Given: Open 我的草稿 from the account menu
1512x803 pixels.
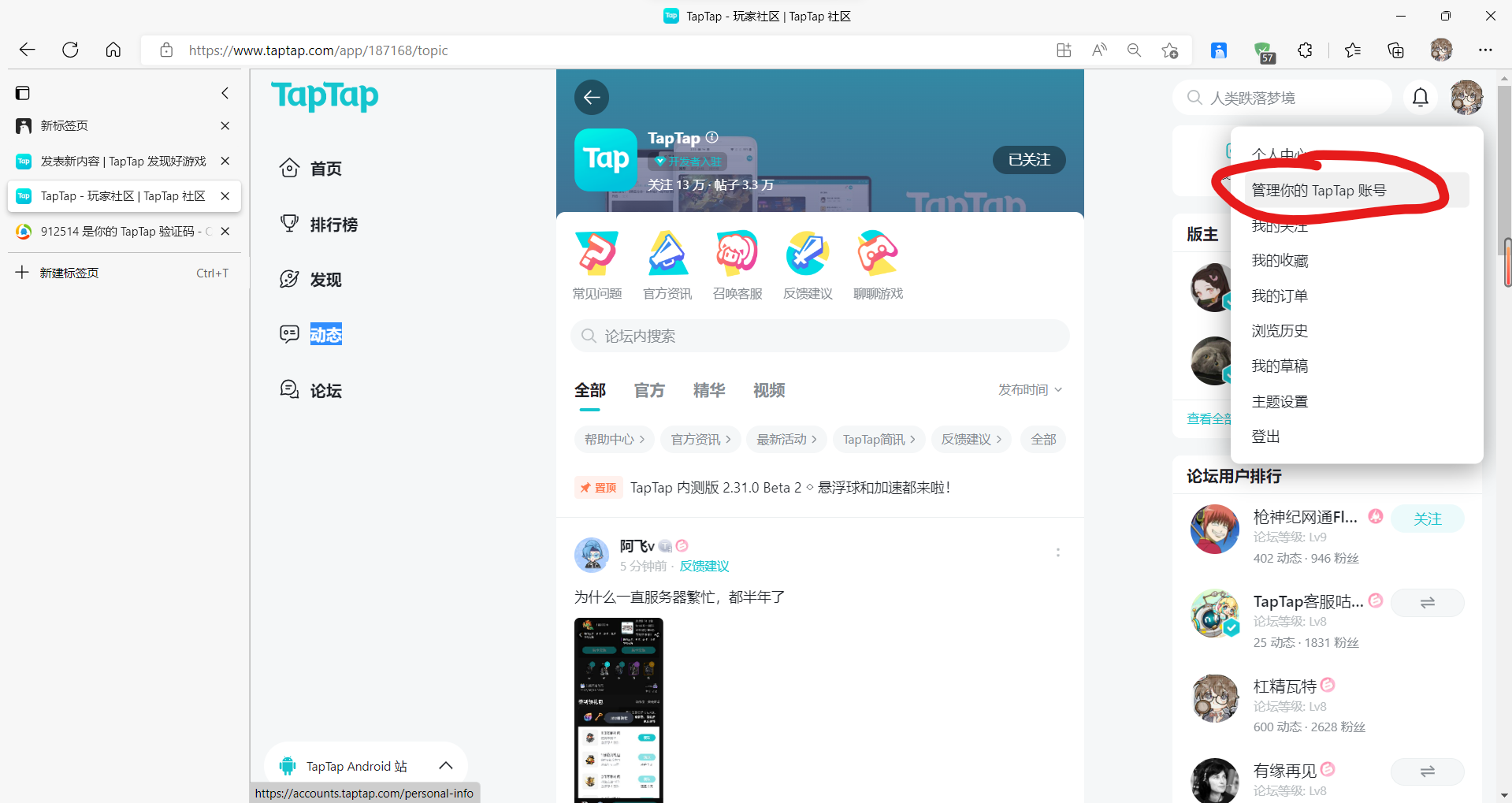Looking at the screenshot, I should point(1280,366).
